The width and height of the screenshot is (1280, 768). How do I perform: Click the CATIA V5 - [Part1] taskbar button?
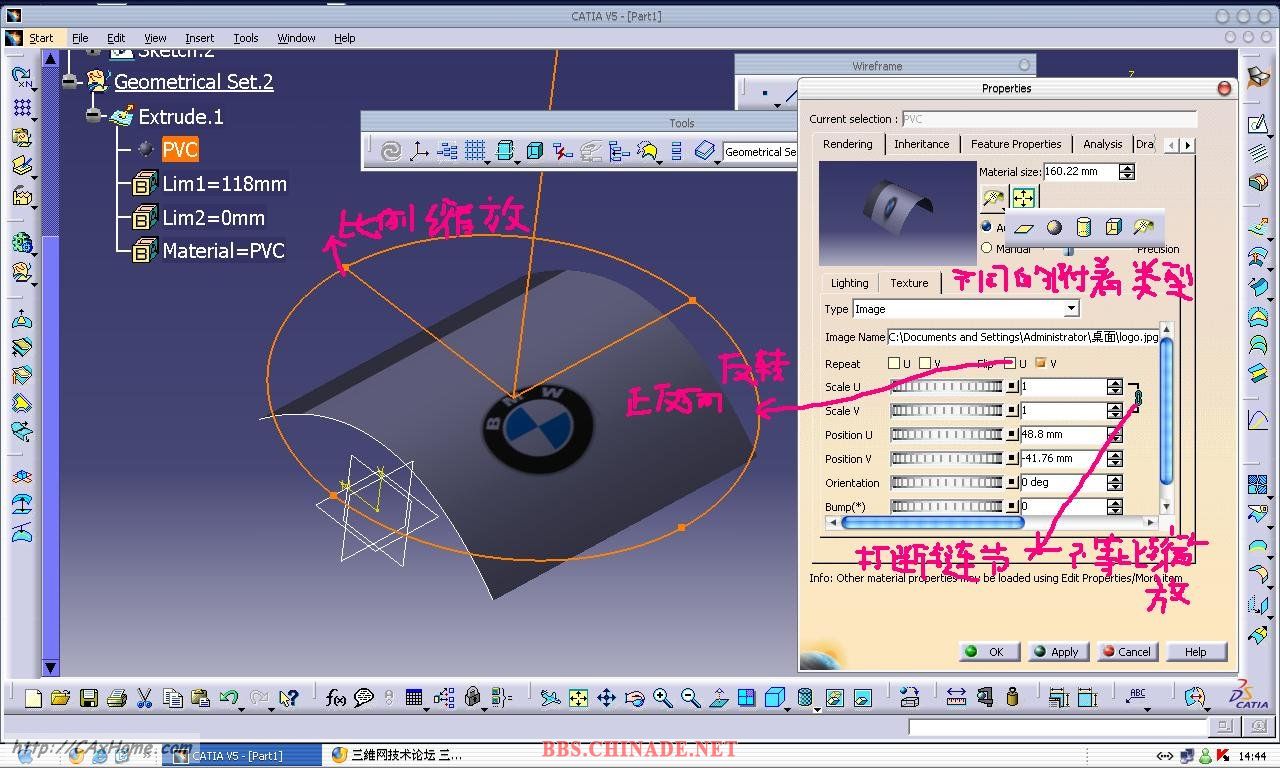pyautogui.click(x=244, y=755)
